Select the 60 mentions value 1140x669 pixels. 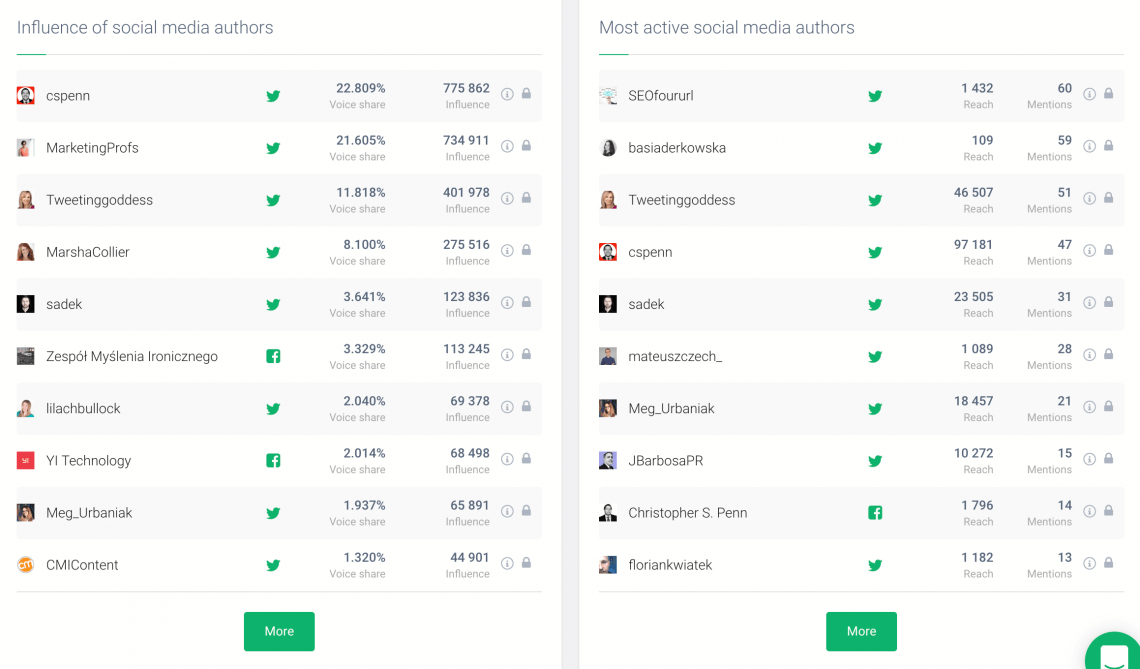coord(1064,88)
